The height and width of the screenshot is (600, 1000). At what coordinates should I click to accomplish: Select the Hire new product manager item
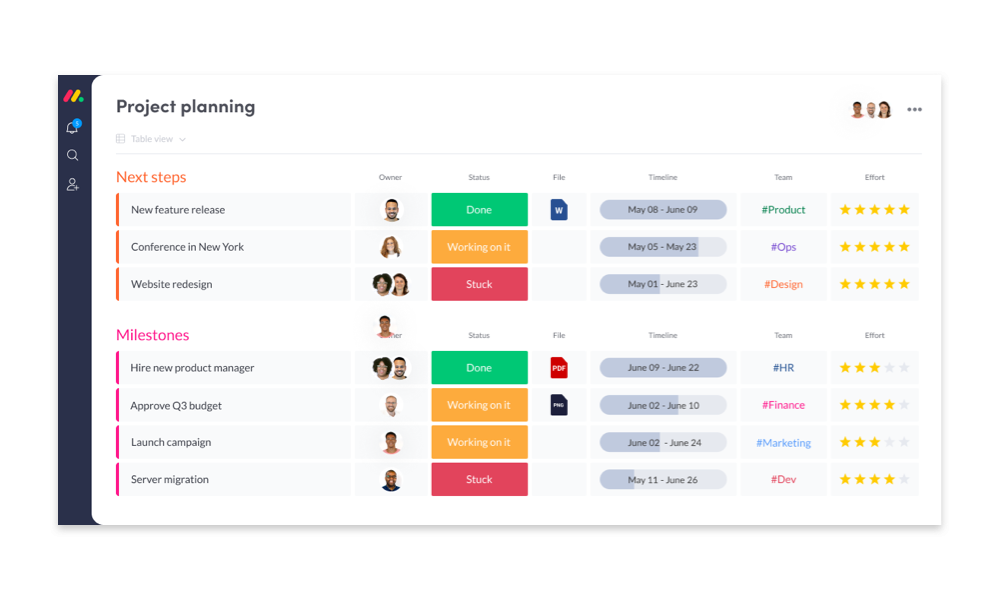coord(233,368)
